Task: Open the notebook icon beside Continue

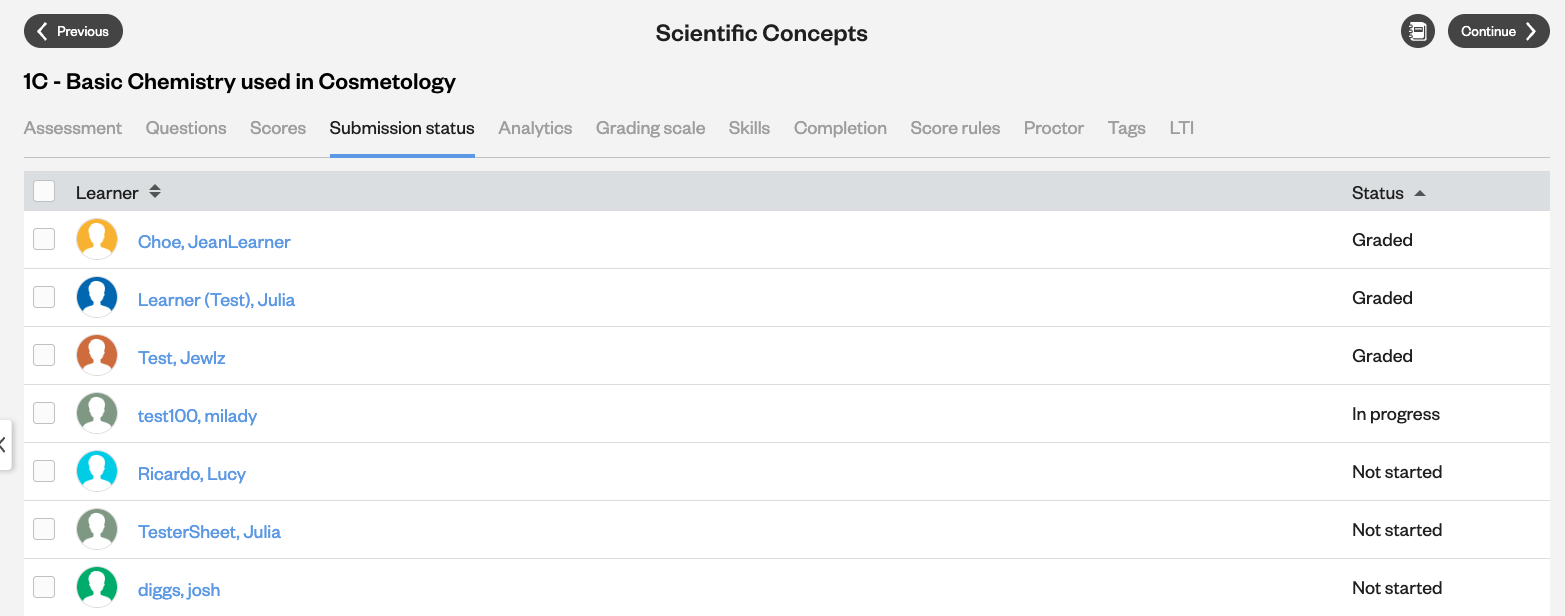Action: click(1417, 31)
